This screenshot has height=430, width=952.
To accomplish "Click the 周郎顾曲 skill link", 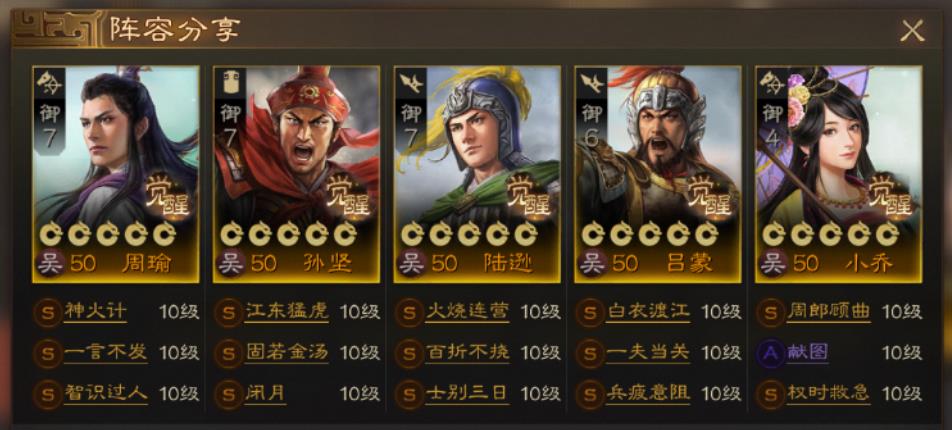I will click(x=828, y=312).
